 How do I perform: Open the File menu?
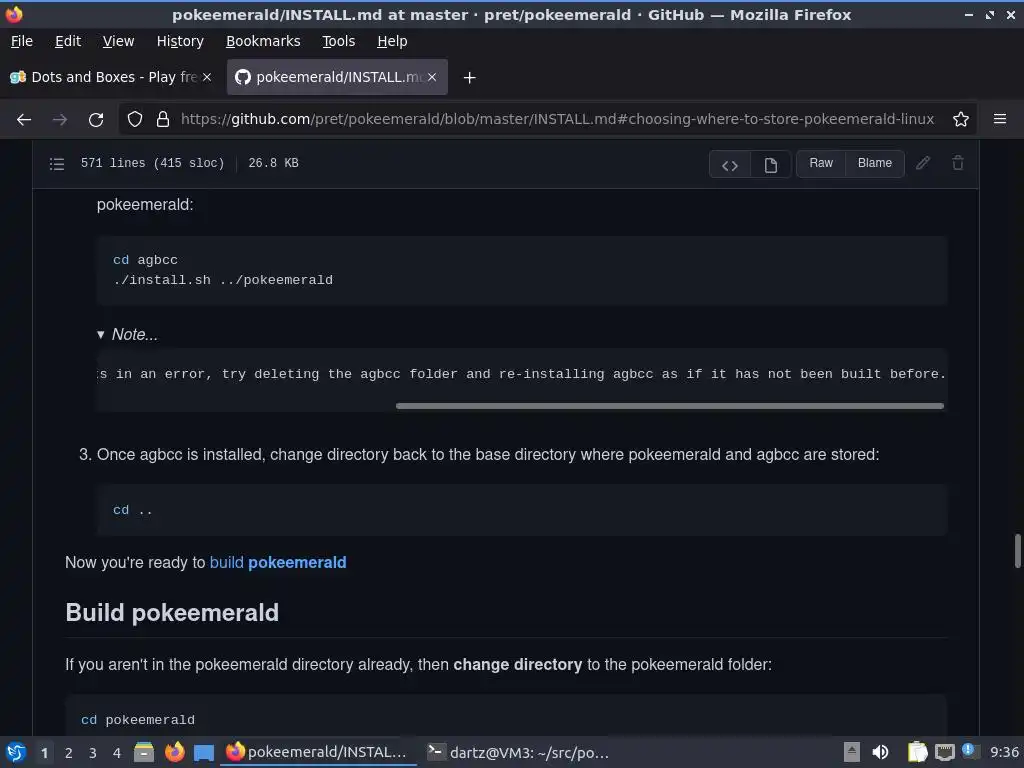click(x=22, y=41)
